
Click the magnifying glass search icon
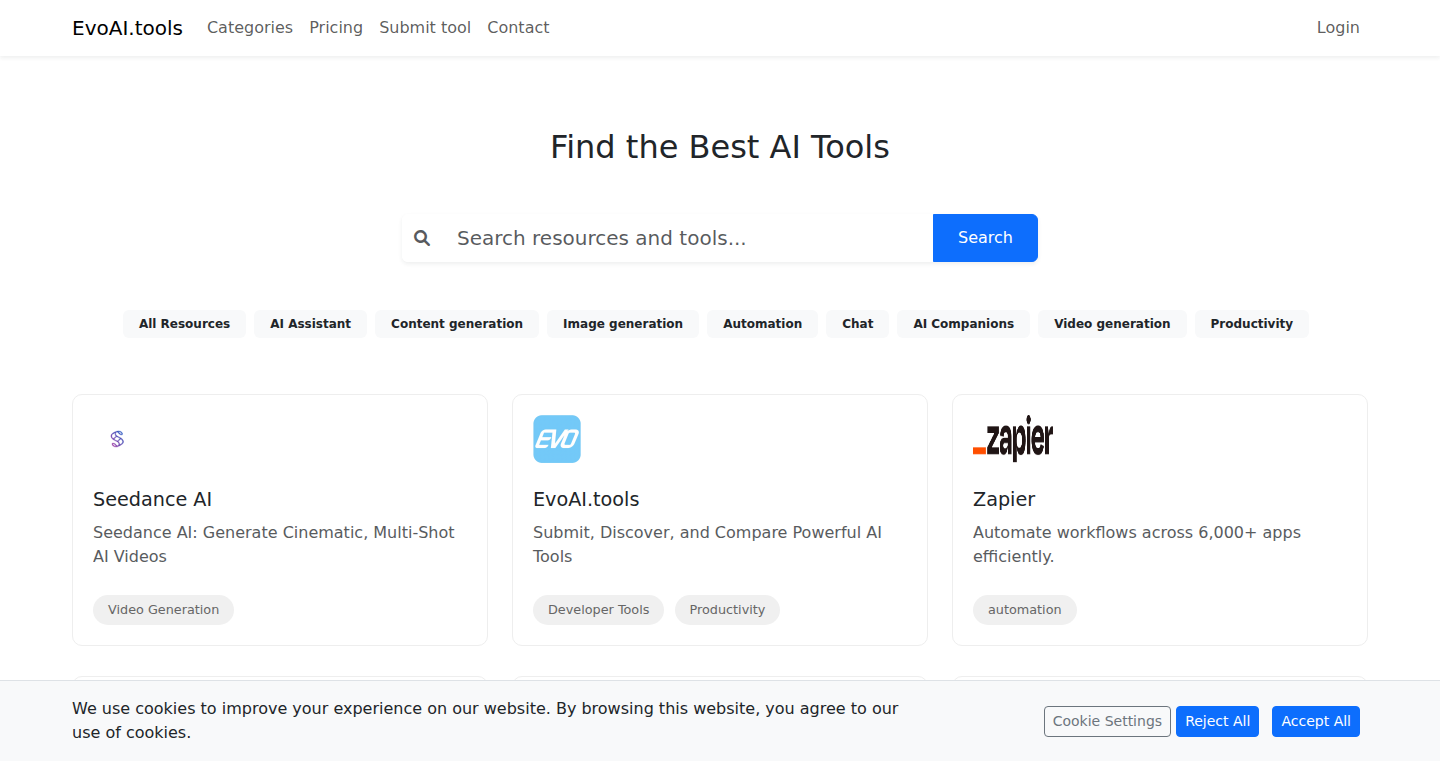pos(422,238)
